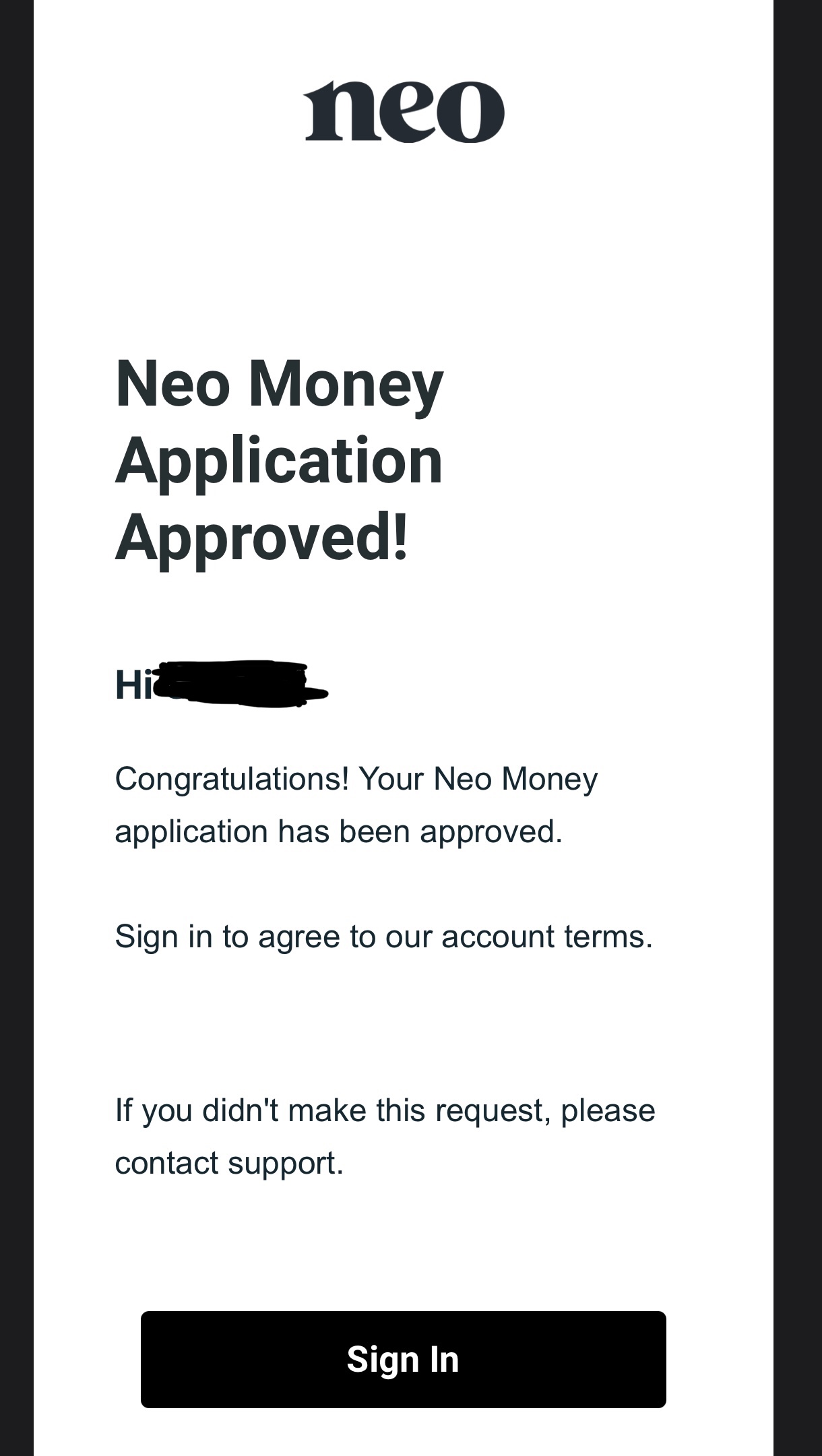822x1456 pixels.
Task: Click the words 'account terms'
Action: pos(546,937)
